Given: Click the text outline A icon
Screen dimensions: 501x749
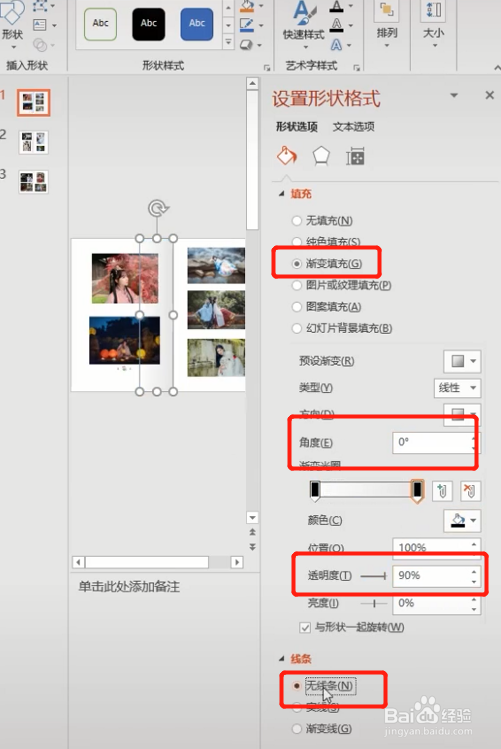Looking at the screenshot, I should coord(337,25).
